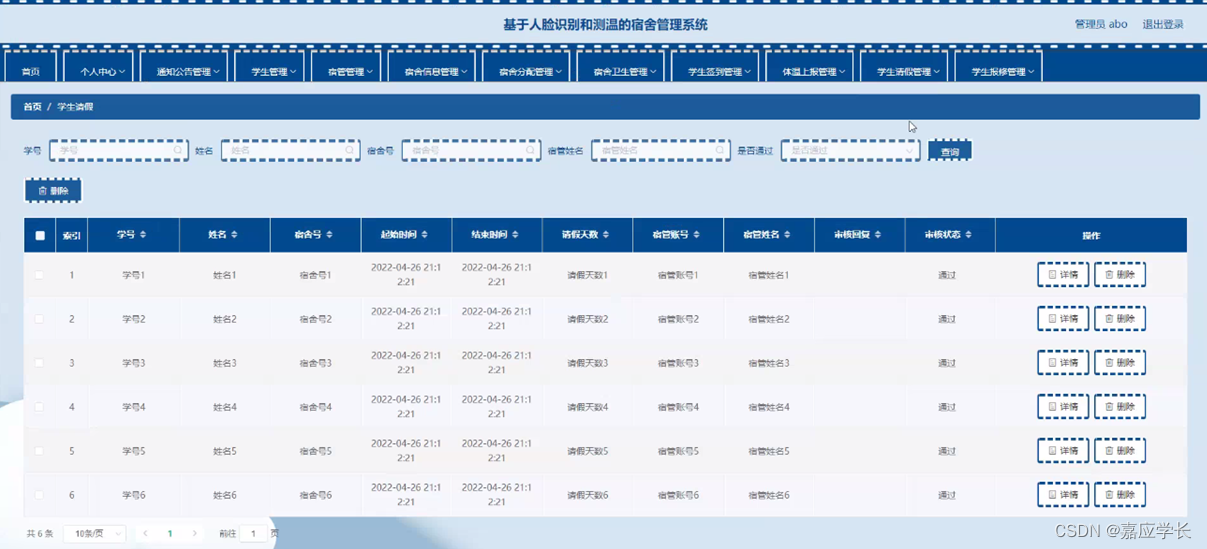Viewport: 1207px width, 549px height.
Task: Check the box for row 学号5
Action: 40,451
